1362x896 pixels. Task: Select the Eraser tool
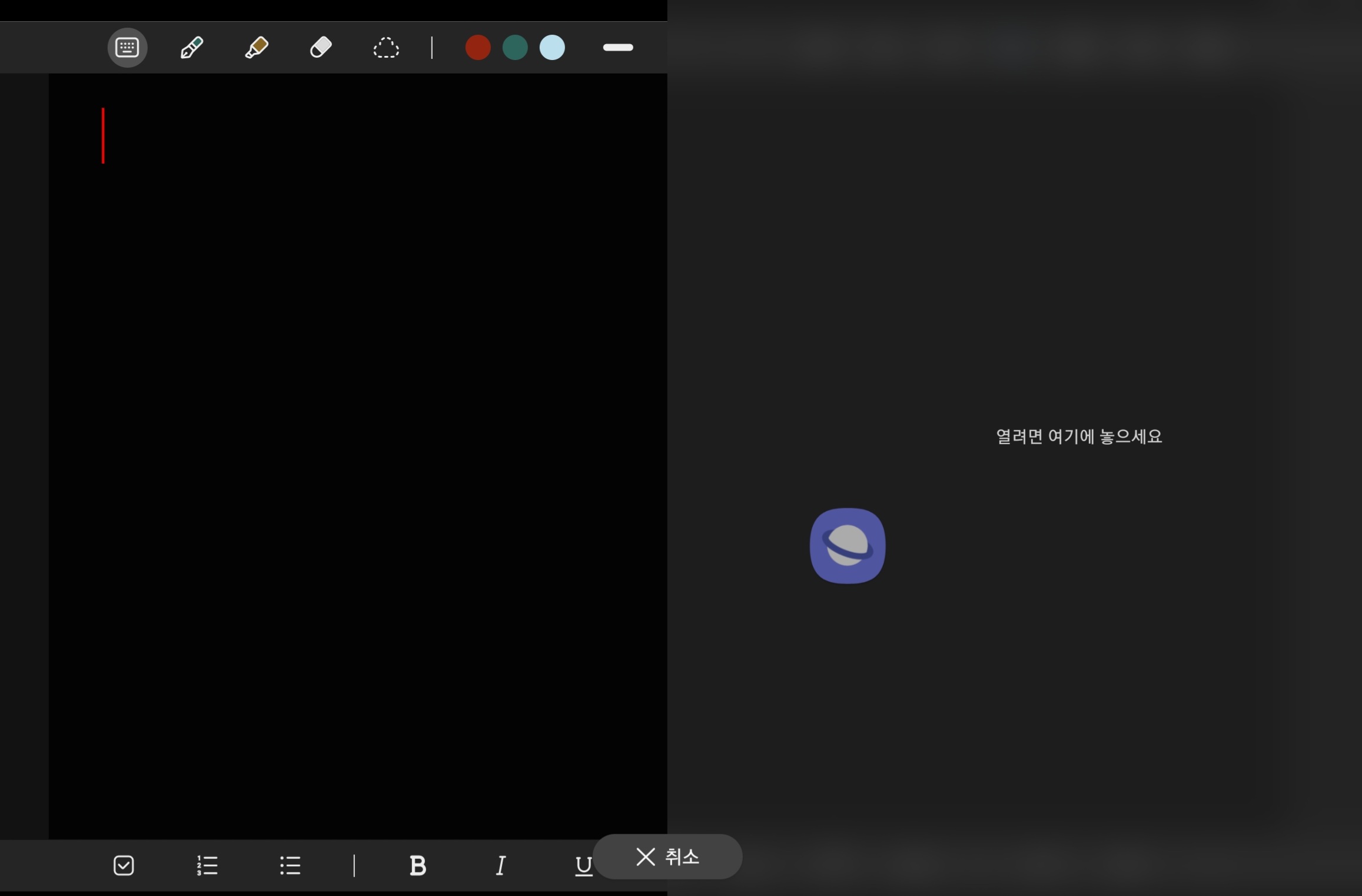pyautogui.click(x=321, y=48)
